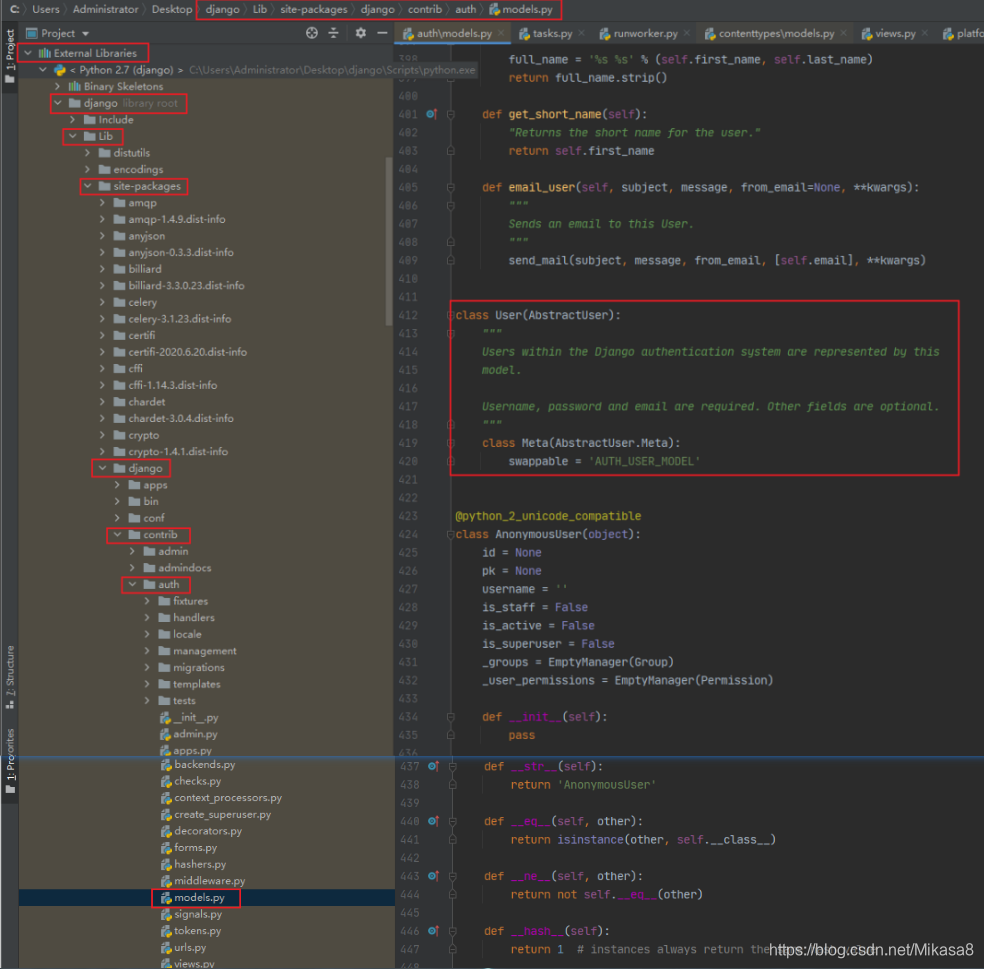Click the locate/scroll-from-source target icon

[x=312, y=33]
